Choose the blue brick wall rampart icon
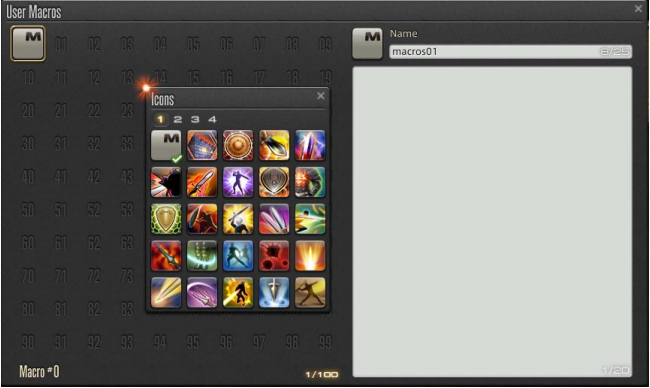 [202, 146]
